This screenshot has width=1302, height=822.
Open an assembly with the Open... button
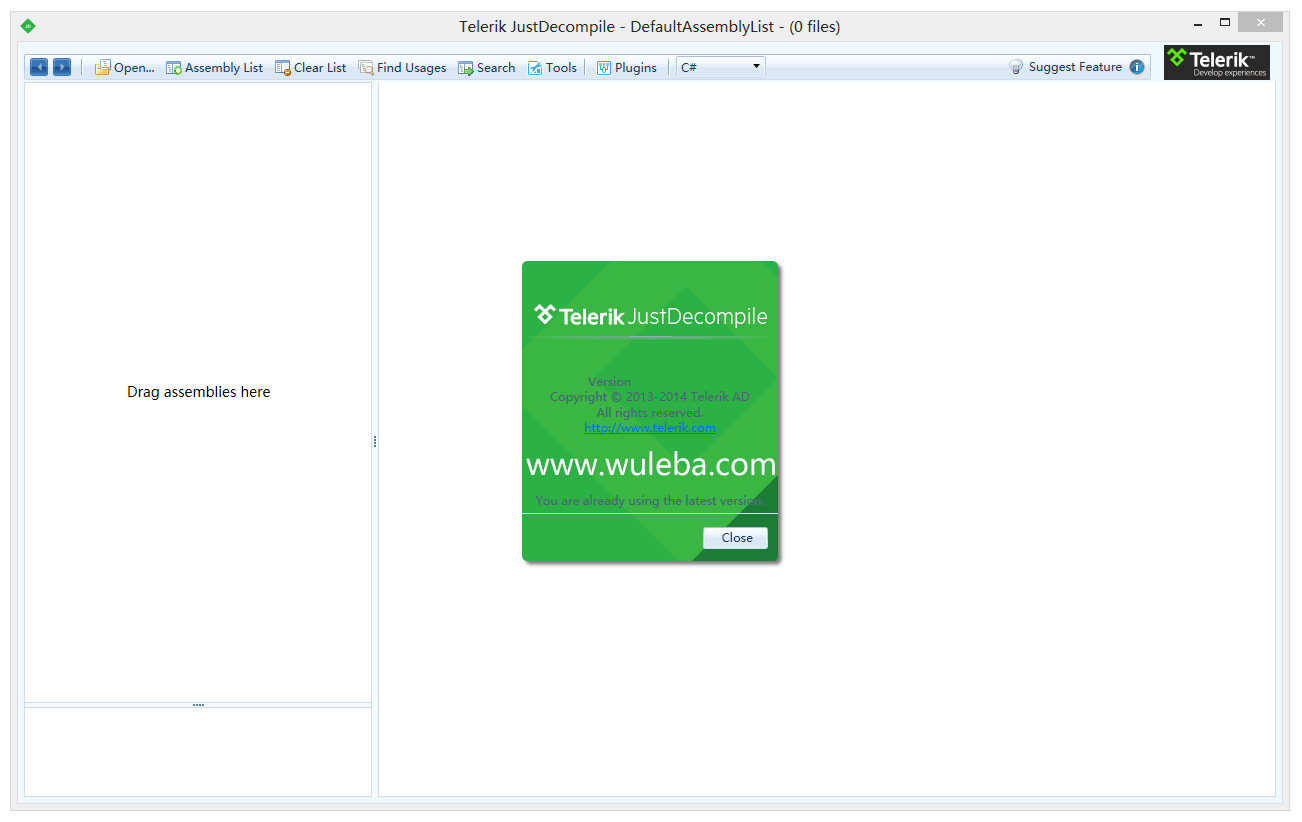(x=125, y=67)
